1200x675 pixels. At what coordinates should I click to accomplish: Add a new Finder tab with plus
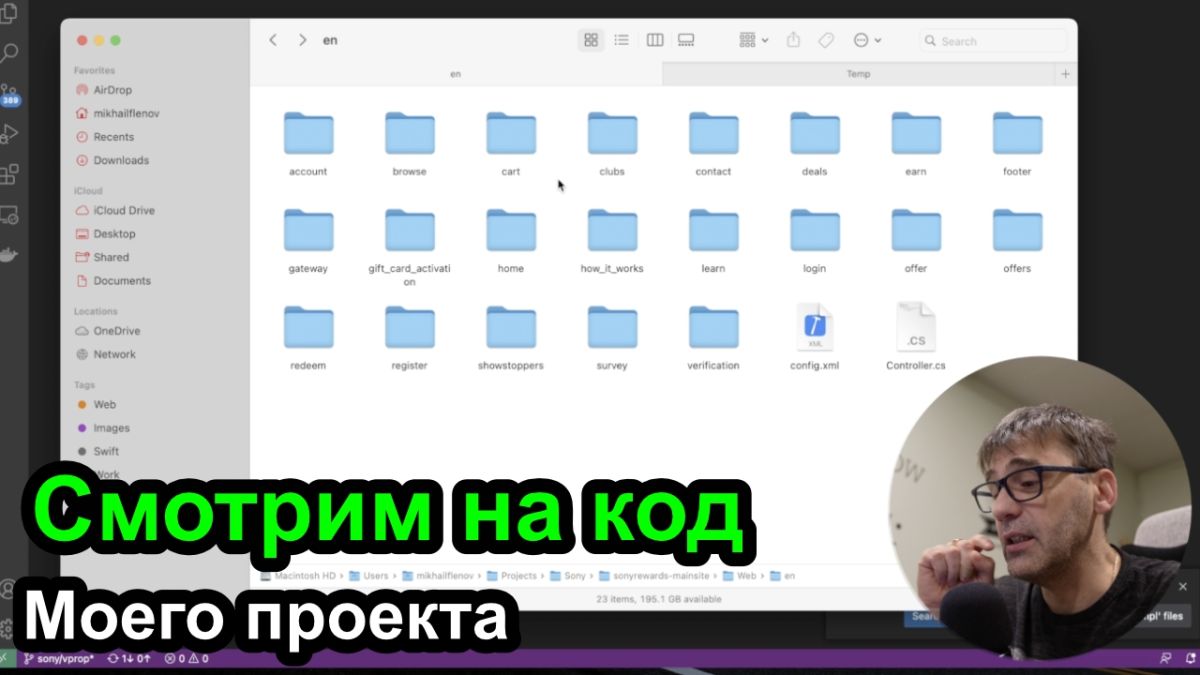pyautogui.click(x=1065, y=74)
